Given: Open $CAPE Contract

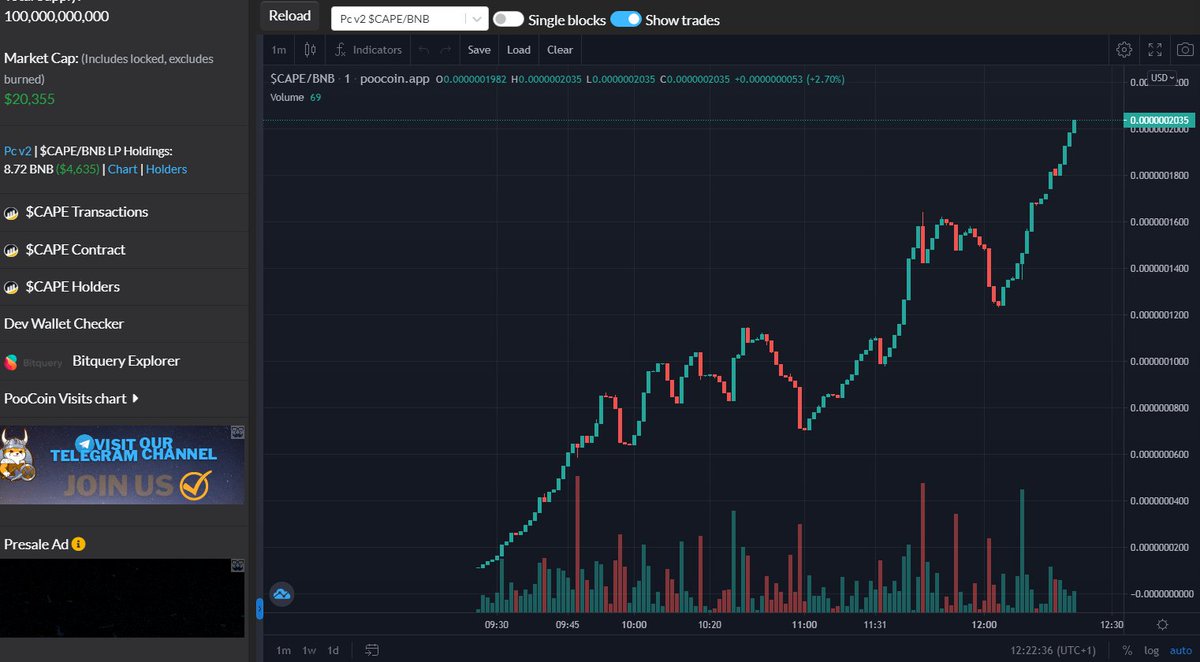Looking at the screenshot, I should click(x=76, y=249).
